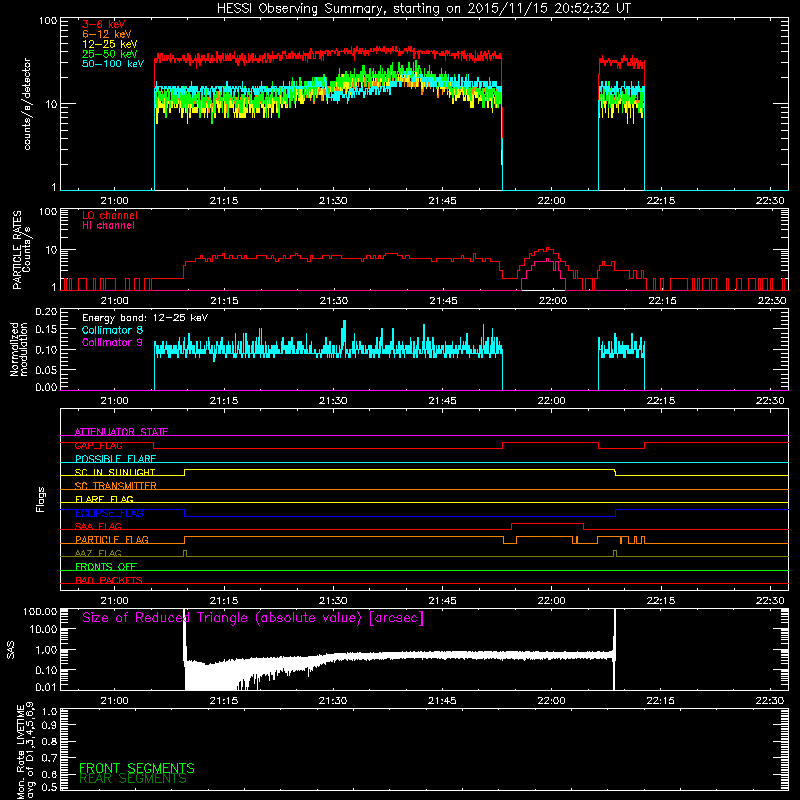The height and width of the screenshot is (800, 800).
Task: Click the 21:45 tick under the Flags plot
Action: (442, 601)
